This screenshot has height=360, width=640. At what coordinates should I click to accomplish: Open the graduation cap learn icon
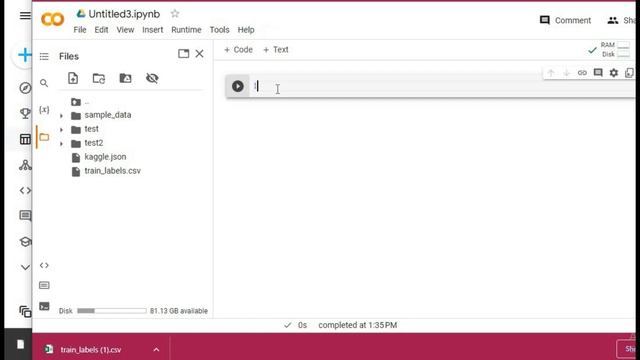[x=25, y=242]
